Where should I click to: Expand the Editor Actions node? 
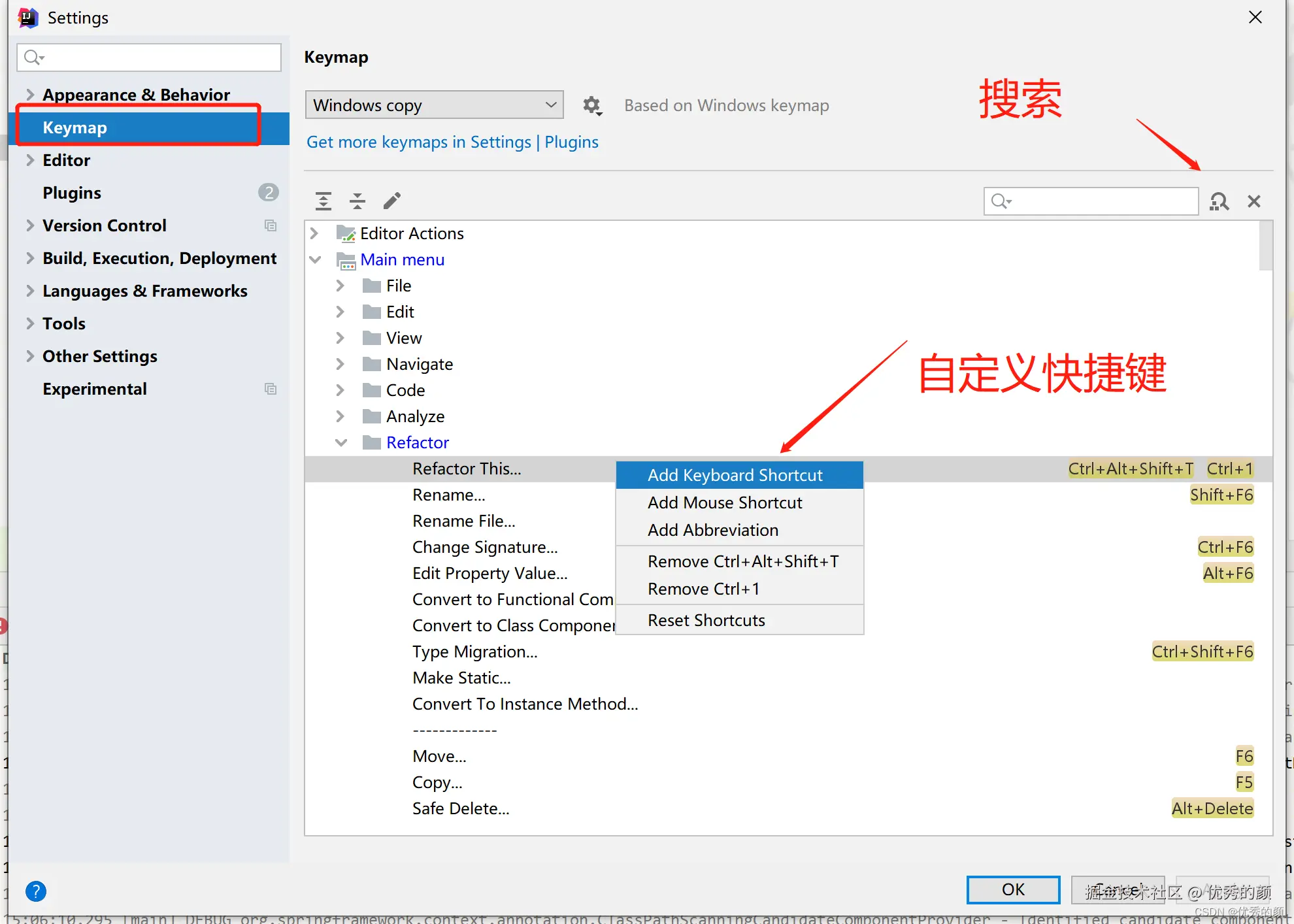point(314,233)
